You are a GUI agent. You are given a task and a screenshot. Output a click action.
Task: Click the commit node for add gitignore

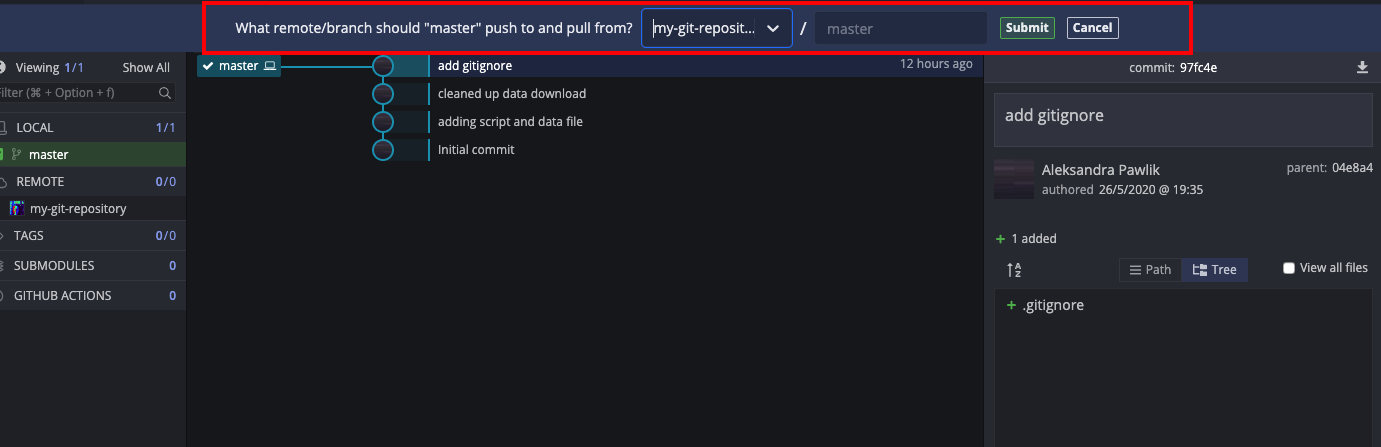coord(382,66)
